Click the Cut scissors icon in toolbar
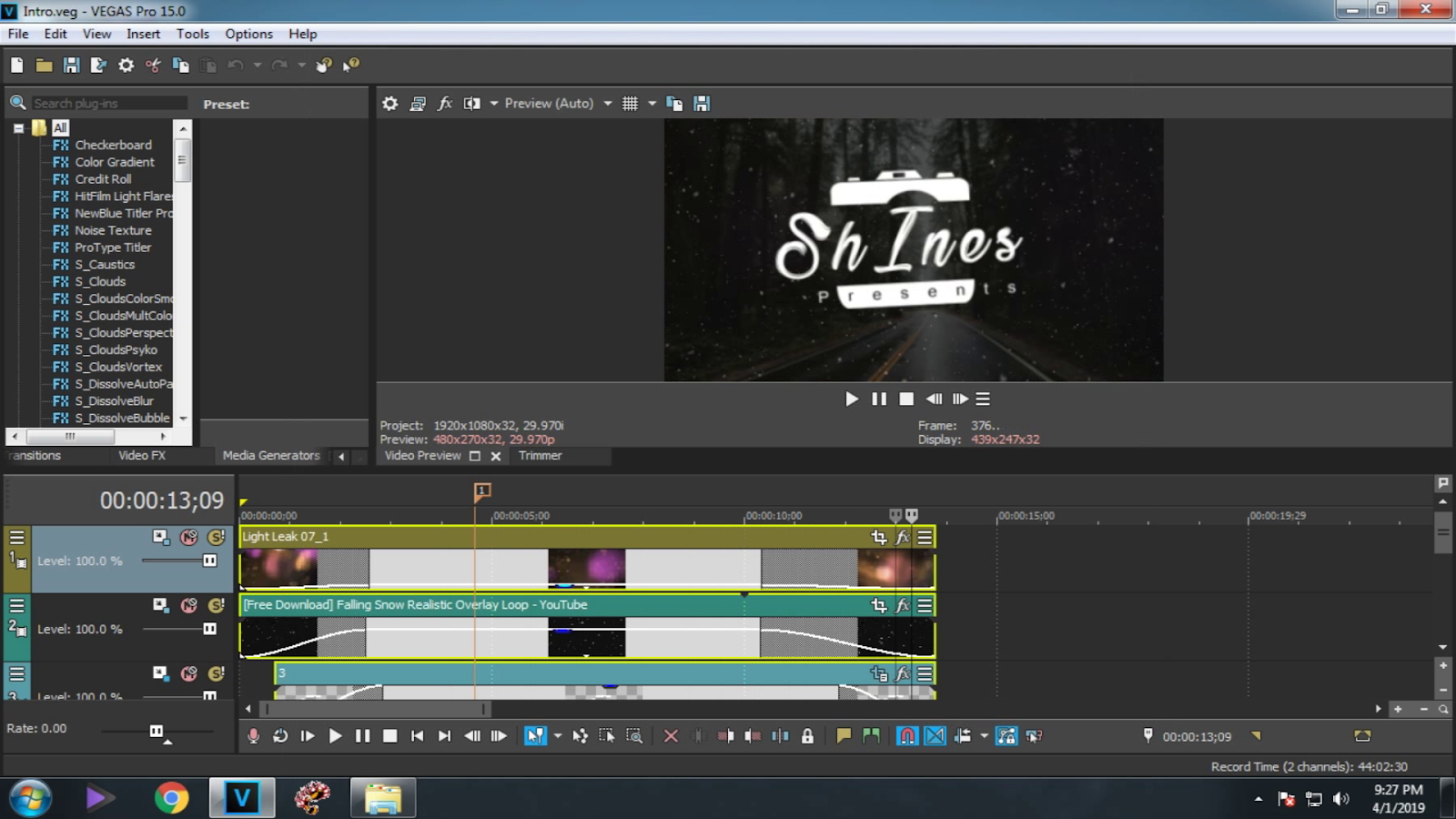 (x=153, y=66)
